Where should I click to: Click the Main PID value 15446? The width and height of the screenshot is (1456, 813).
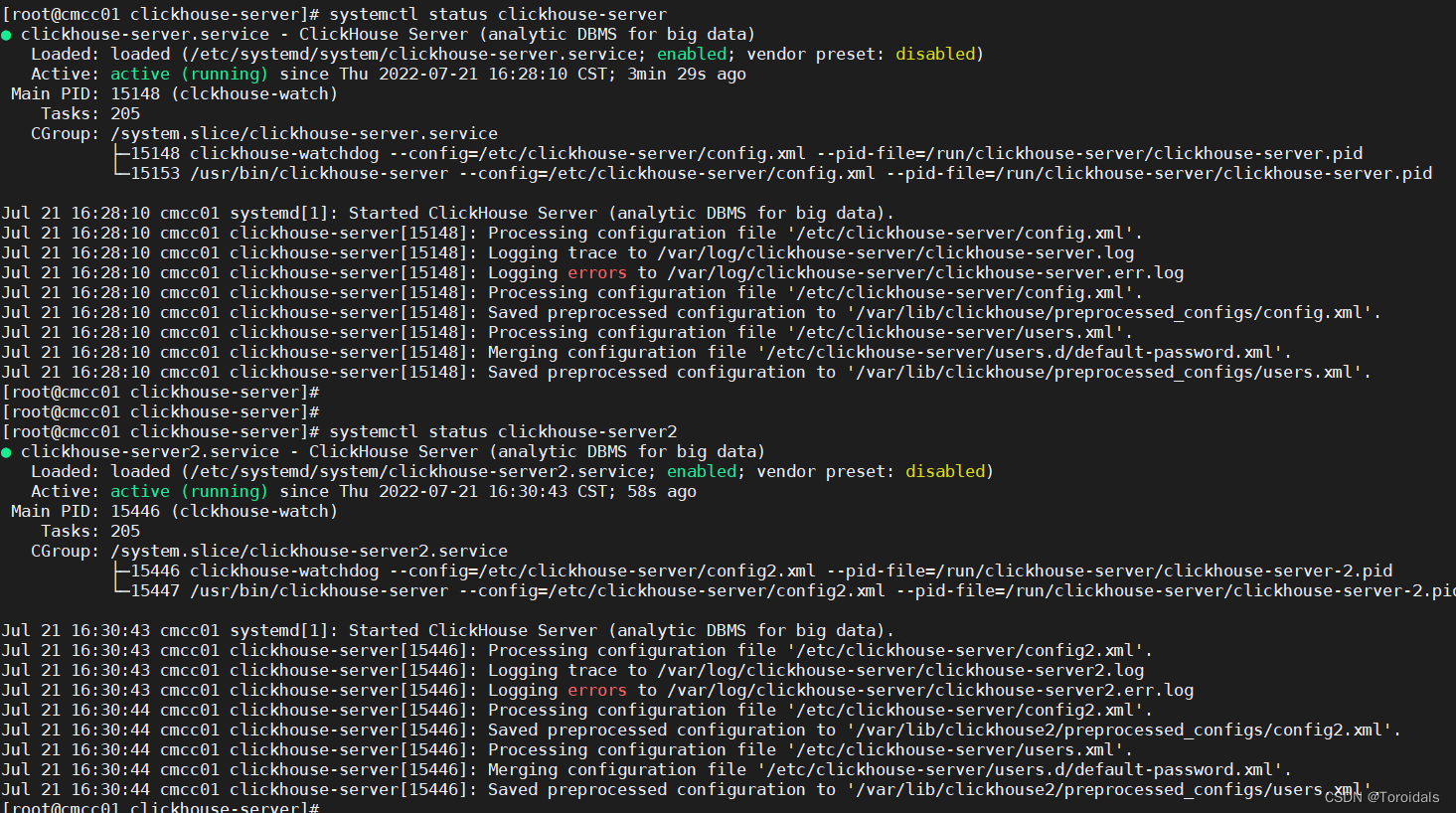[x=135, y=512]
